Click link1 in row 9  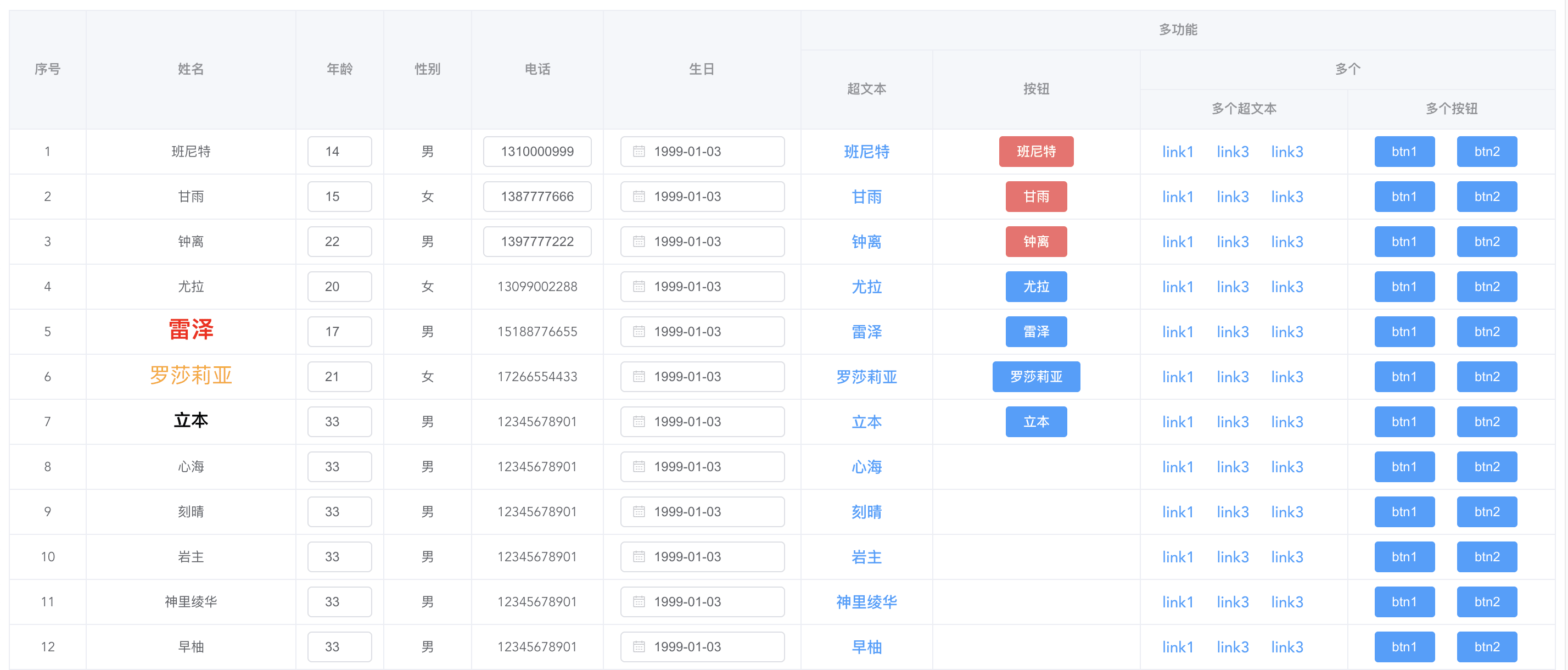click(1178, 512)
